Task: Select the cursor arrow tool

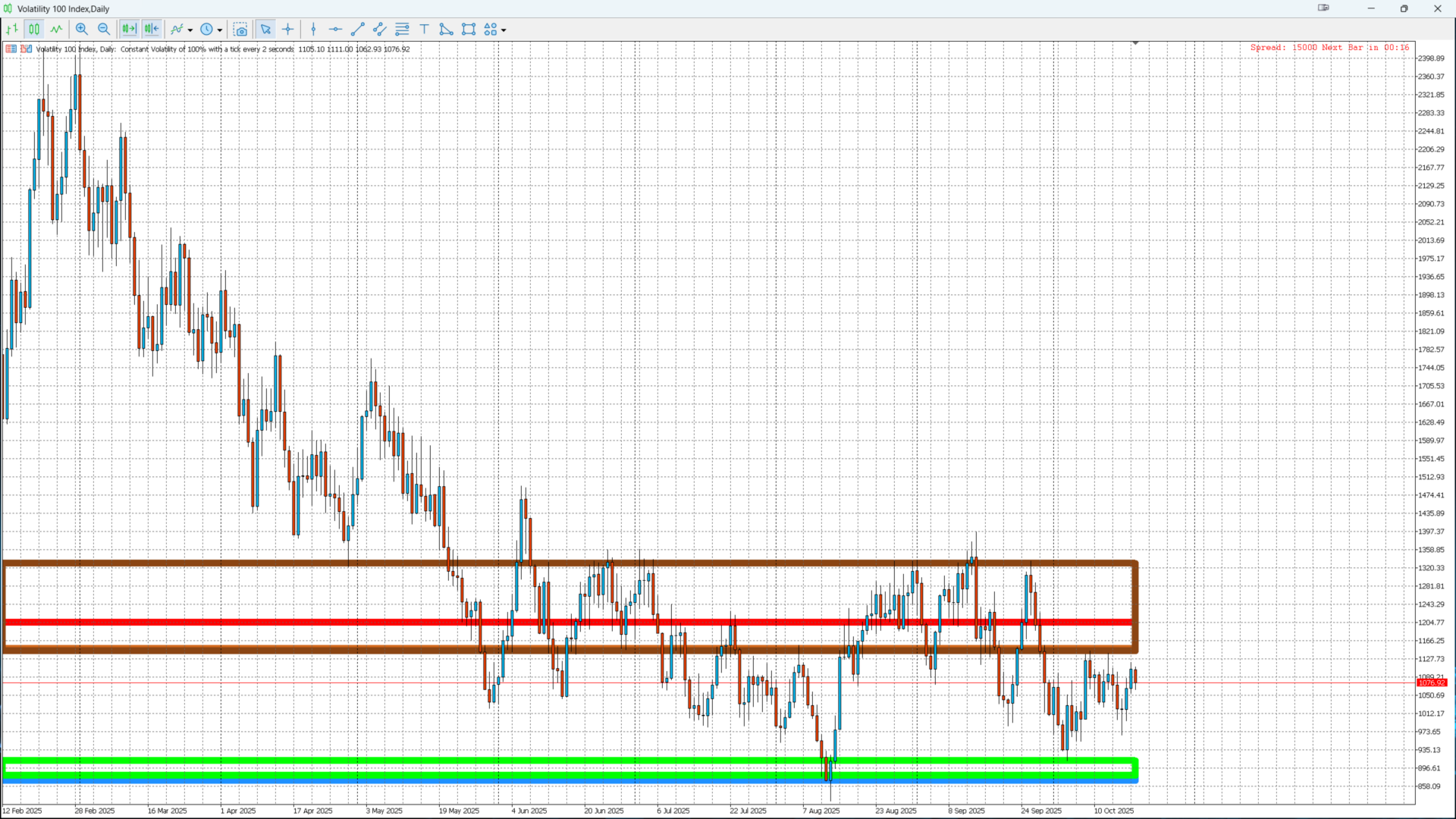Action: [265, 30]
